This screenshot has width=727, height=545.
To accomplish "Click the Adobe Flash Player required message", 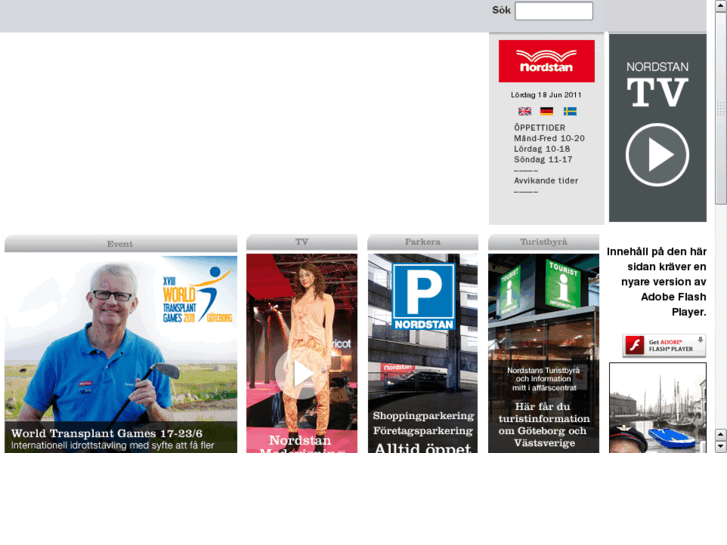I will click(657, 282).
